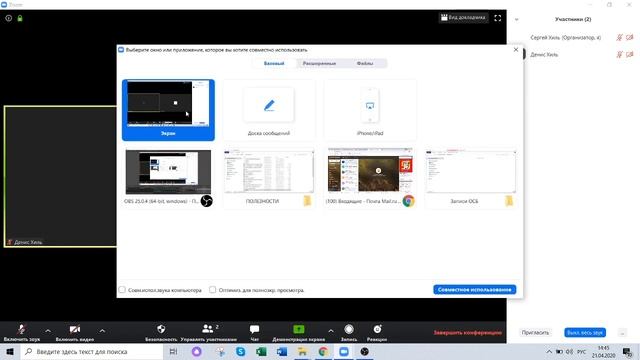Click the green Share Screen icon

point(299,329)
